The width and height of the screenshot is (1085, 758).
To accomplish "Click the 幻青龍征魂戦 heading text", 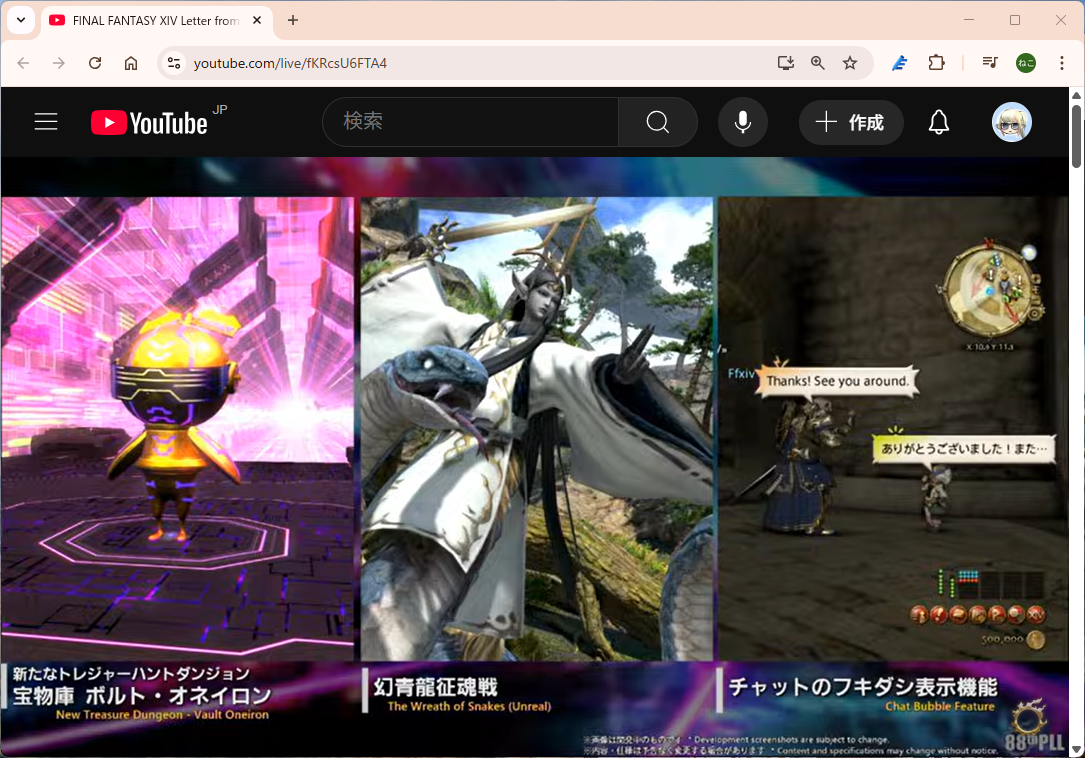I will 436,687.
